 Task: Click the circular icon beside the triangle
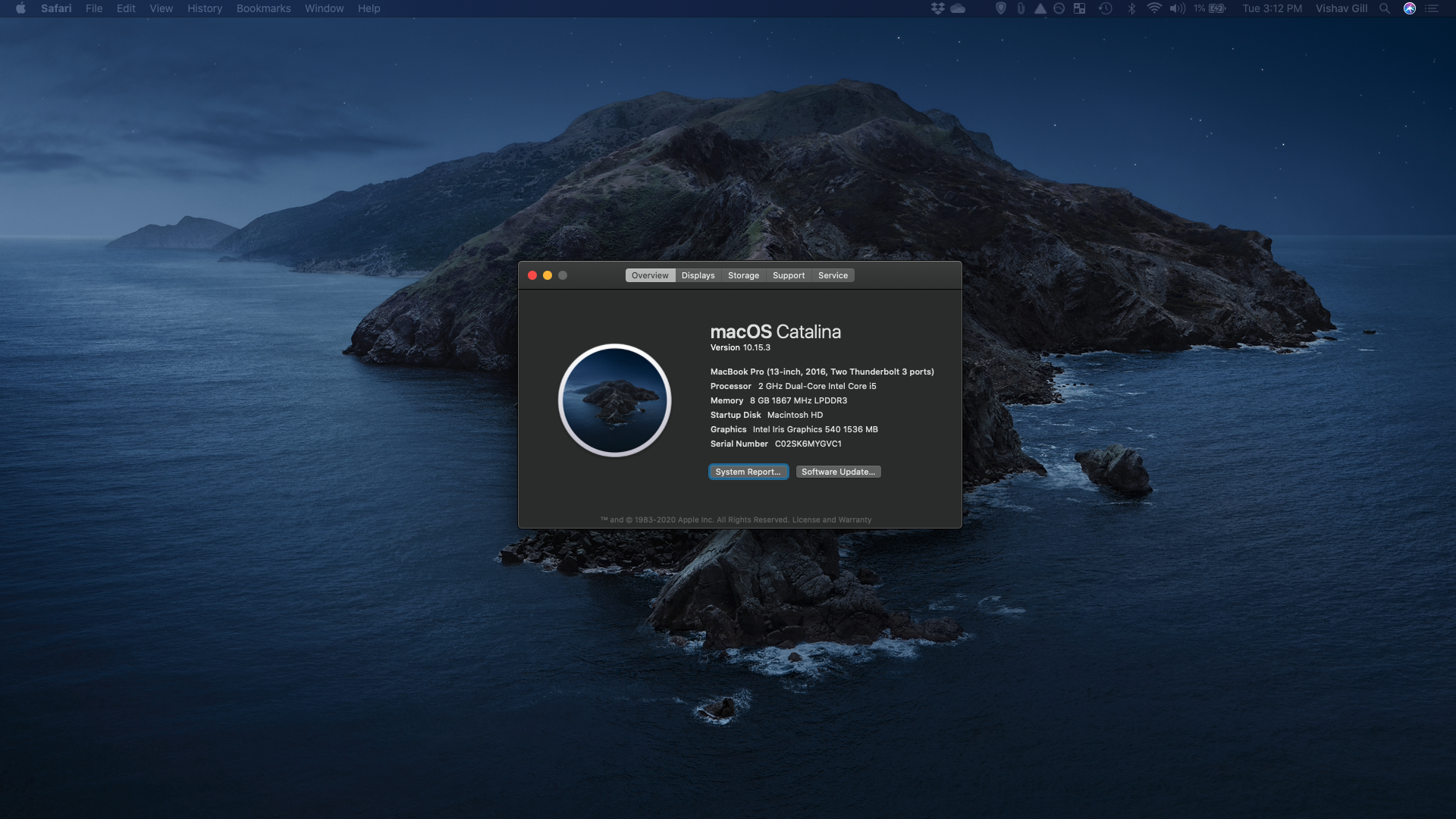(x=1059, y=8)
